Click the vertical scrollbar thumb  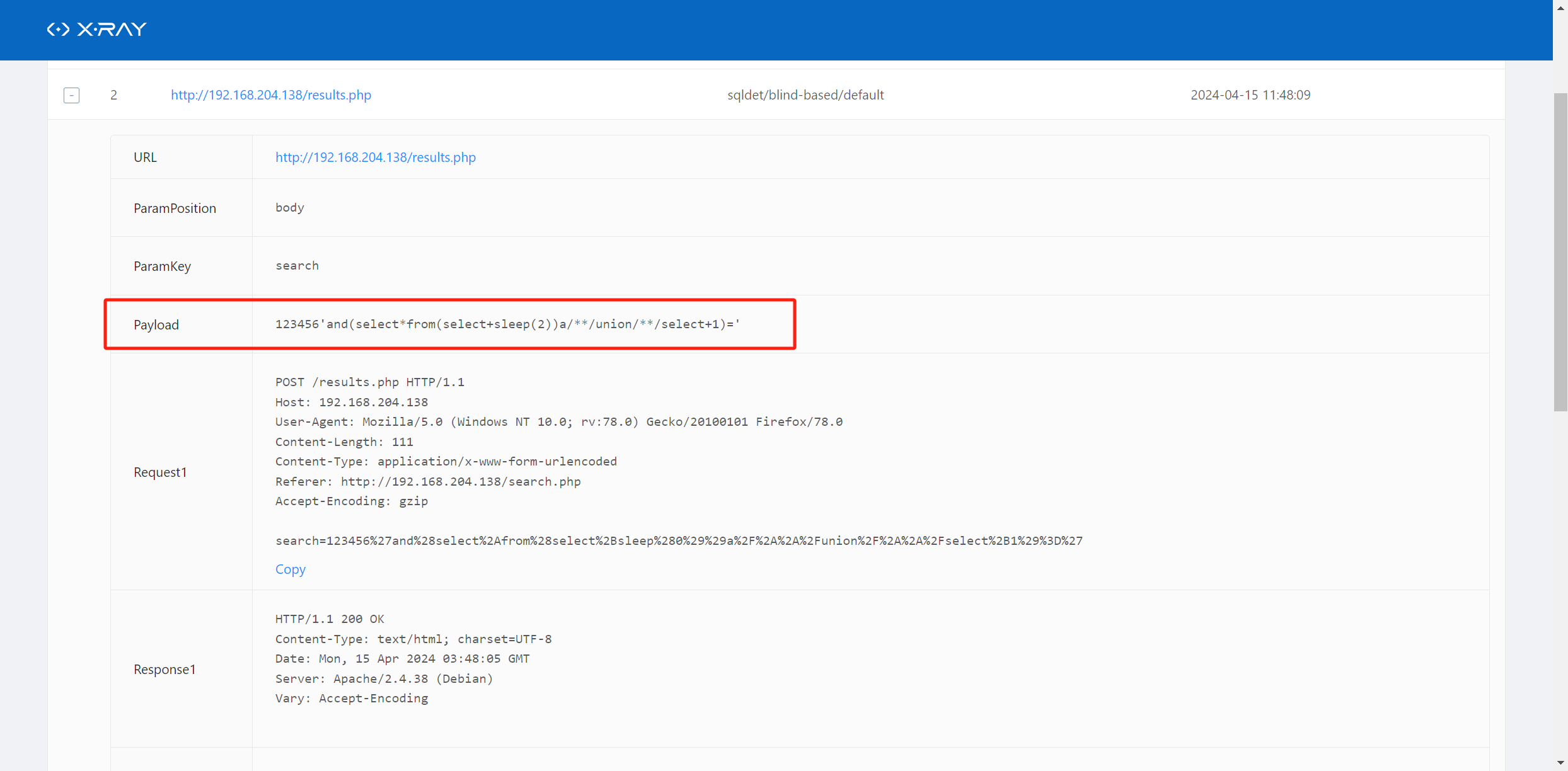tap(1560, 252)
